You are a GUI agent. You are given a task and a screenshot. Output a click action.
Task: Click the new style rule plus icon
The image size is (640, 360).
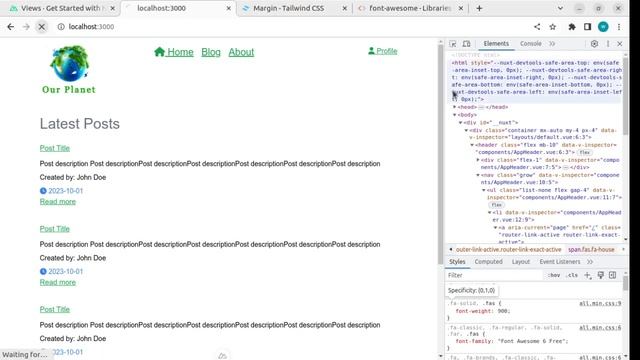tap(587, 276)
